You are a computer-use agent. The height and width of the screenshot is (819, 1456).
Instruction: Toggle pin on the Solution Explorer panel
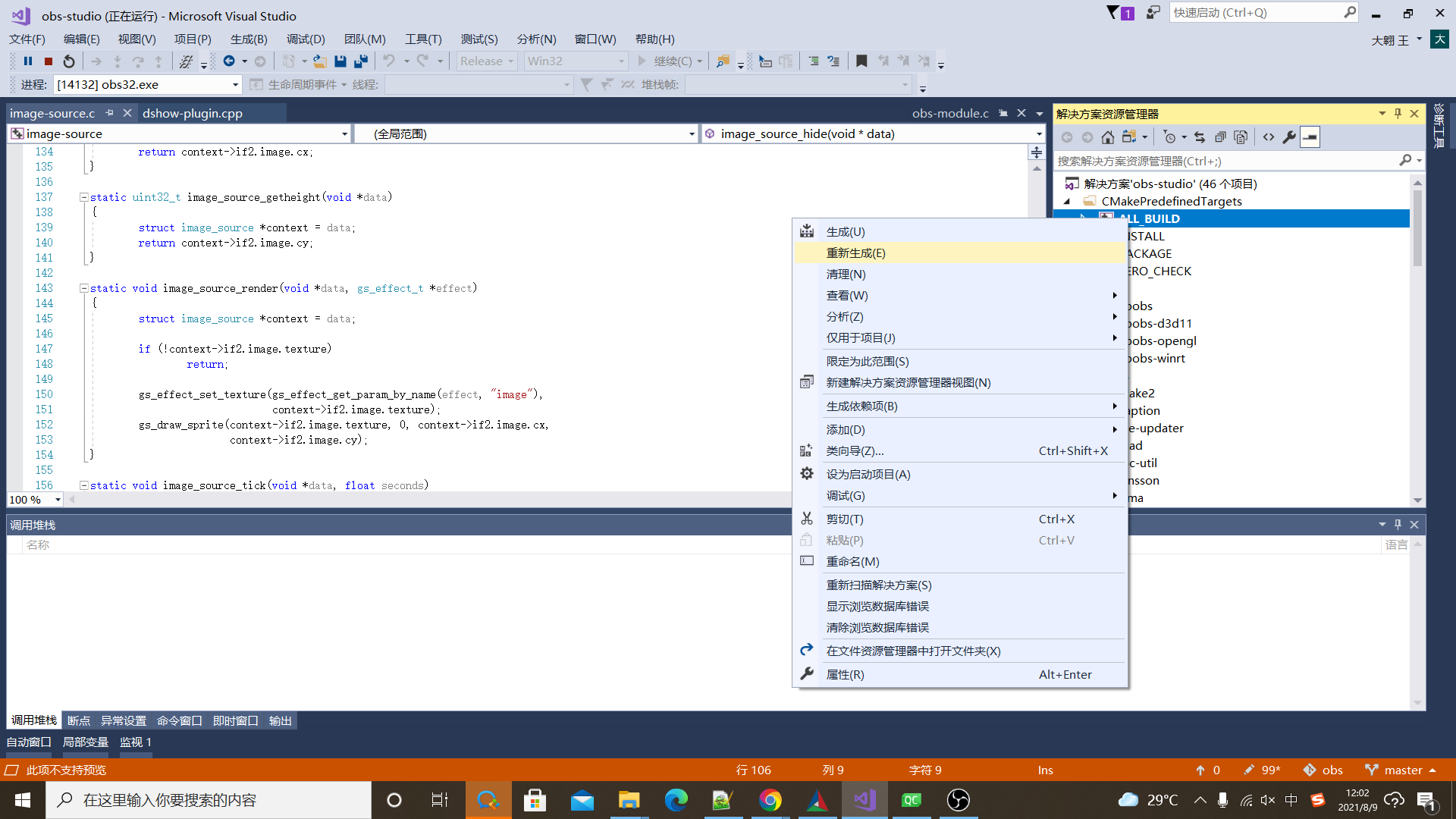tap(1398, 114)
